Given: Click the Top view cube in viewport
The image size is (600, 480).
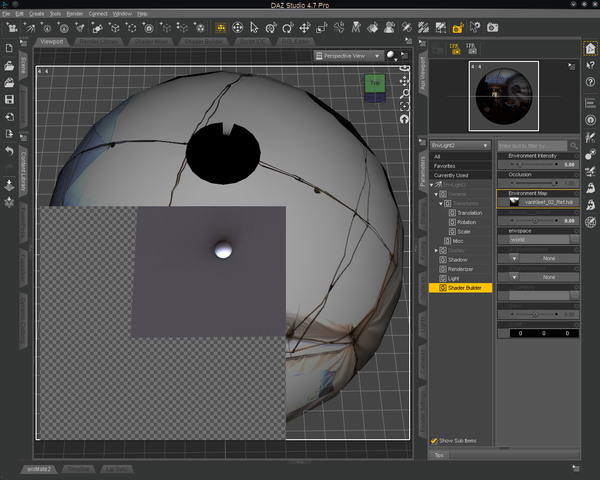Looking at the screenshot, I should [x=374, y=83].
